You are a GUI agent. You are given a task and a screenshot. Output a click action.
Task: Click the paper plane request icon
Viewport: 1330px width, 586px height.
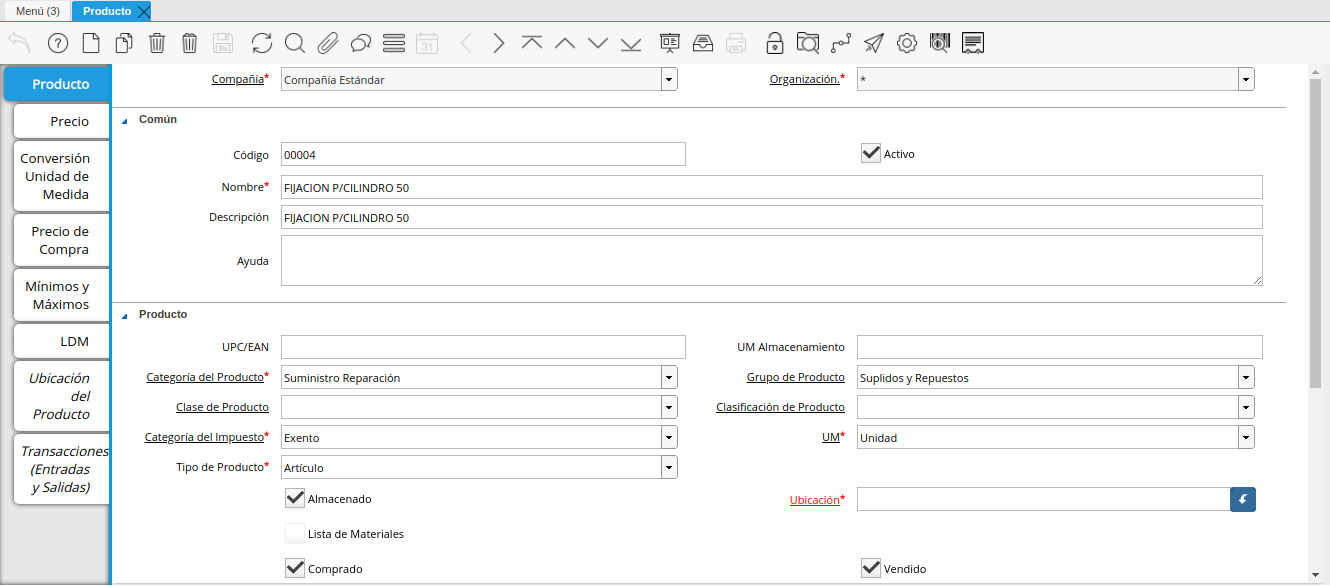click(874, 43)
